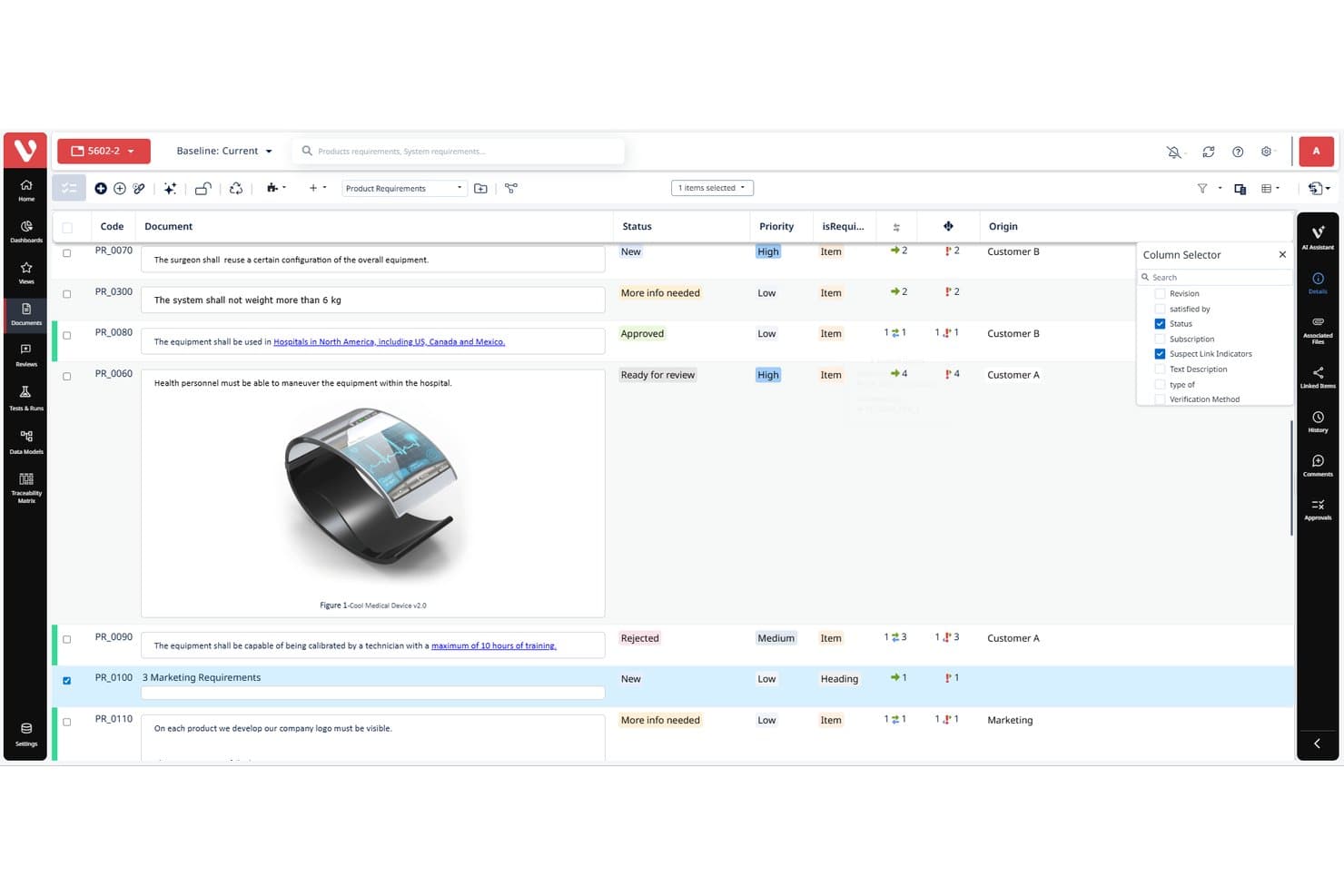Enable the Verification Method column checkbox
This screenshot has width=1344, height=896.
[x=1160, y=399]
